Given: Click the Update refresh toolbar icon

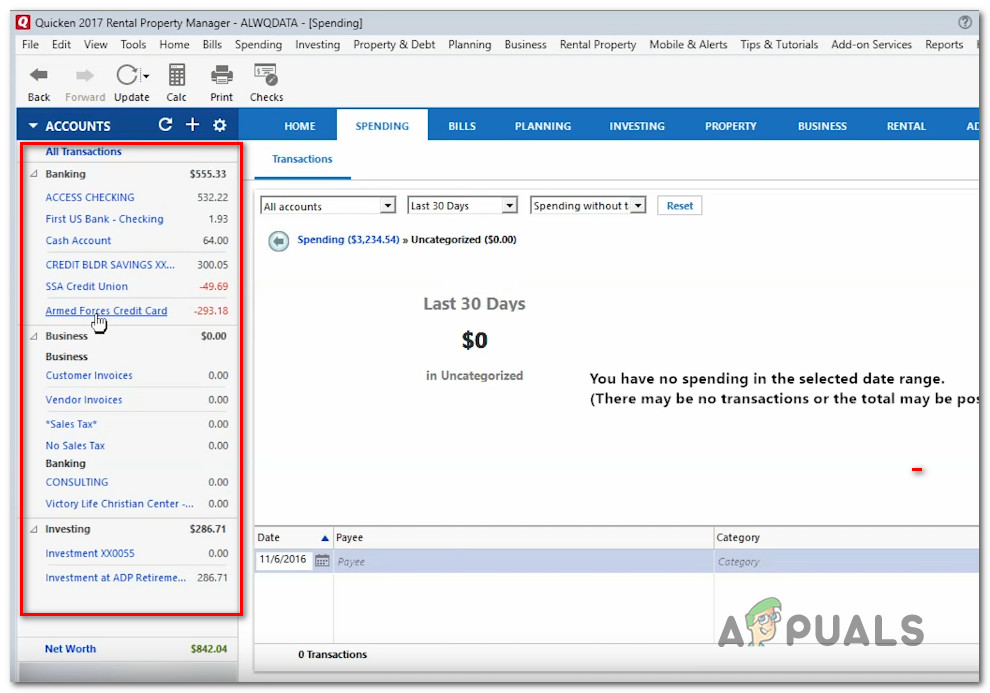Looking at the screenshot, I should 126,75.
